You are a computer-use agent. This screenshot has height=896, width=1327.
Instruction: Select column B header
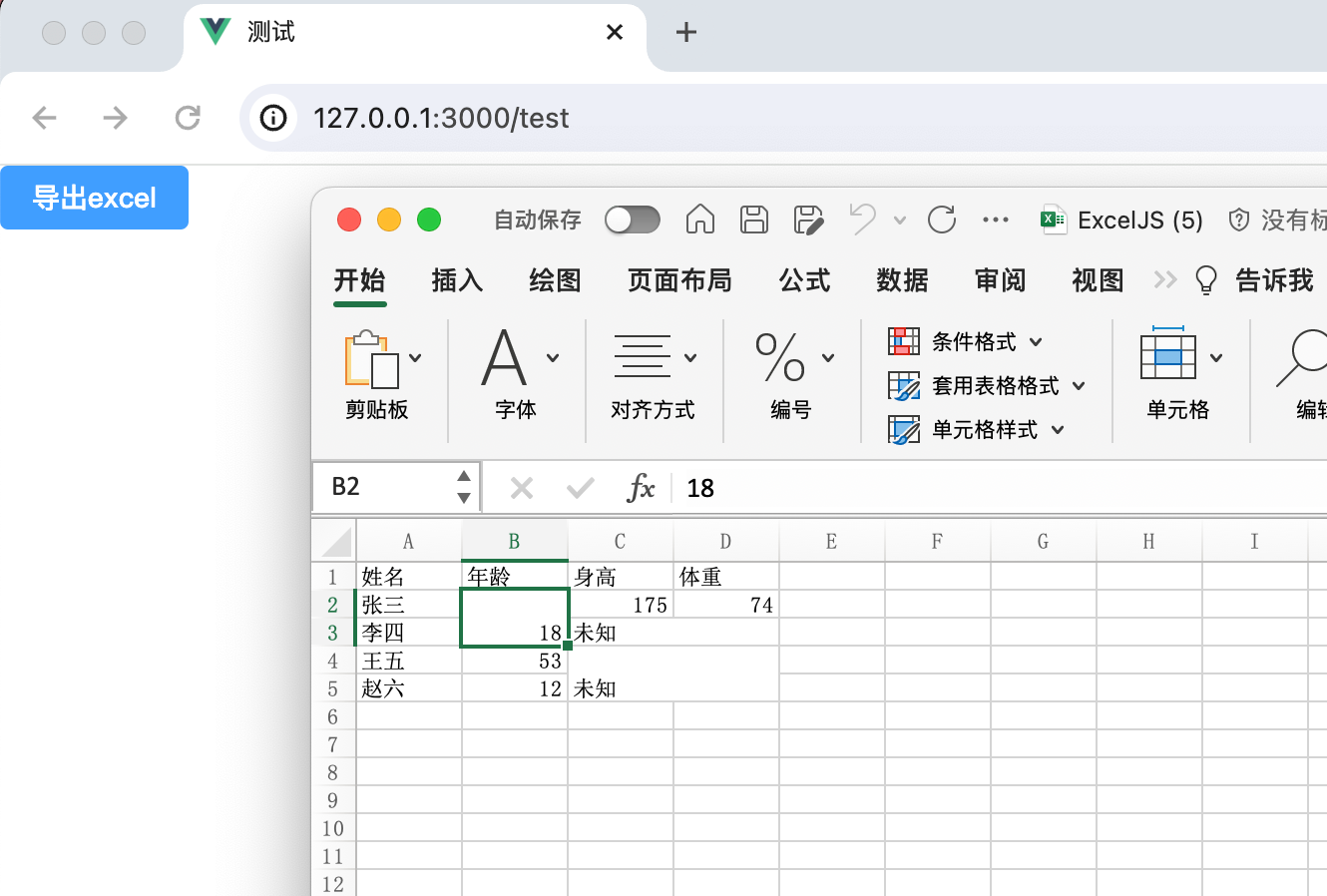pyautogui.click(x=515, y=542)
